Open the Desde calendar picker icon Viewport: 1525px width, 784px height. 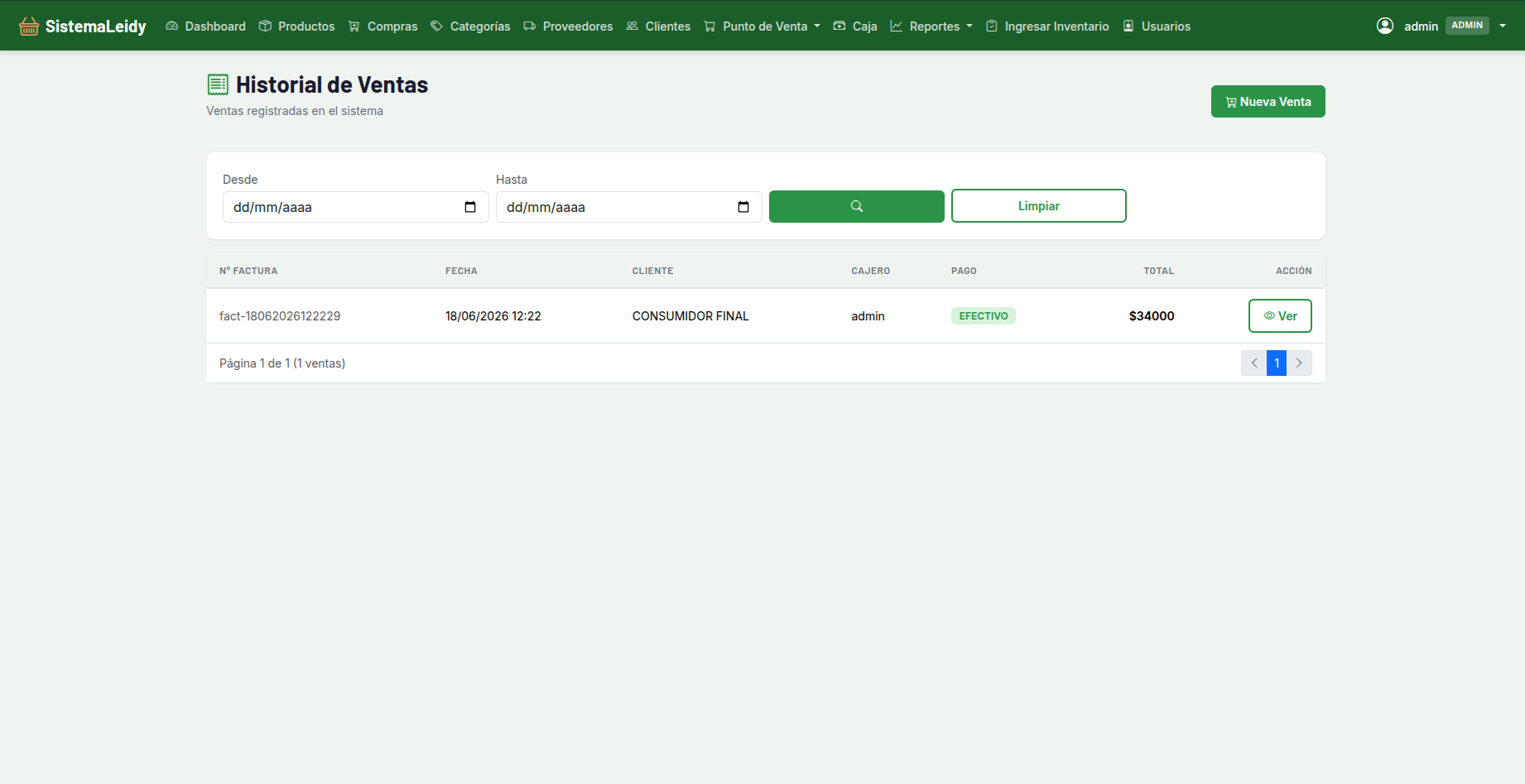[470, 207]
